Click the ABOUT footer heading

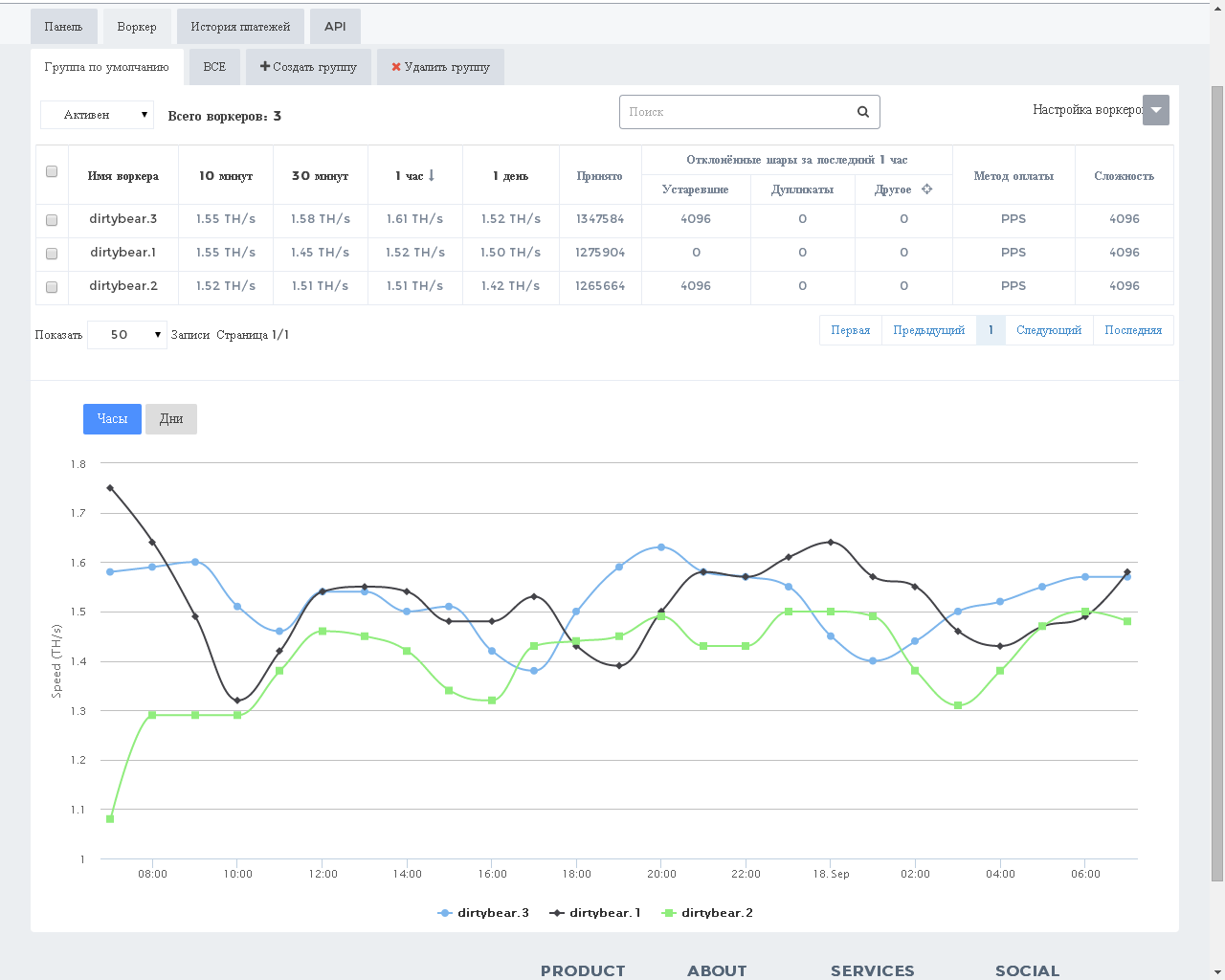[717, 970]
